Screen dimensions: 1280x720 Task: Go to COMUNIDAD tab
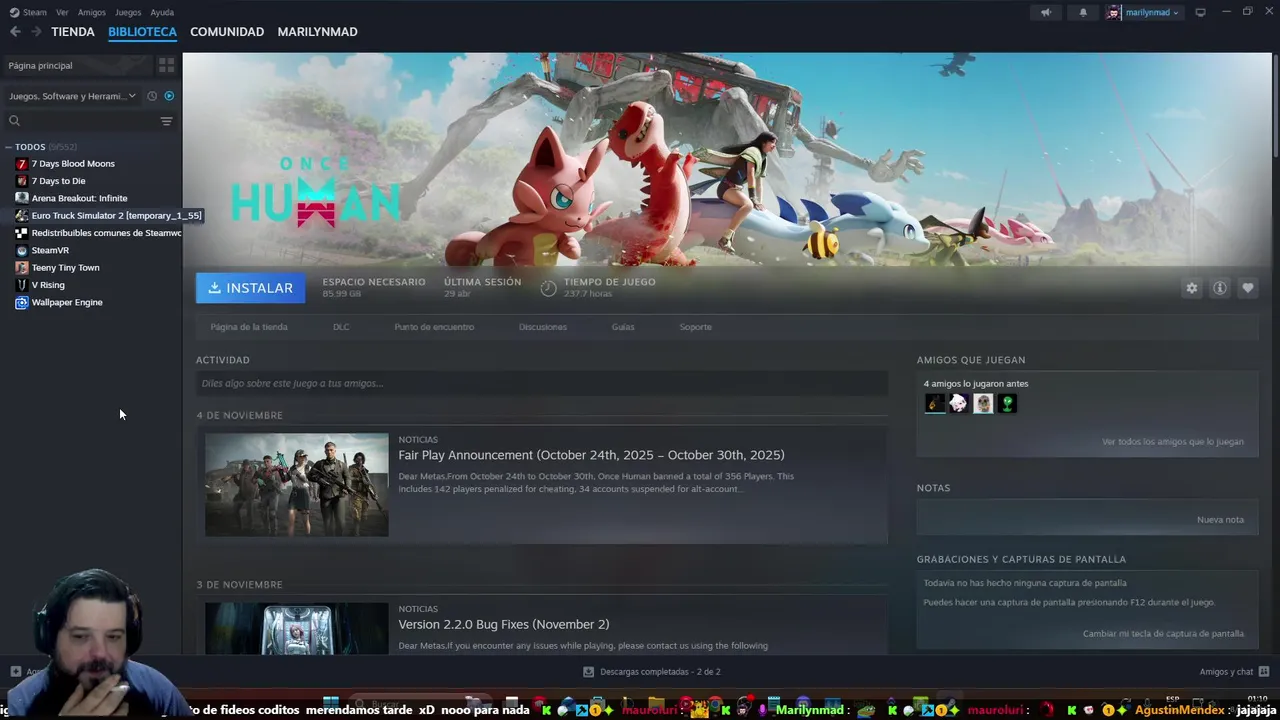(227, 32)
